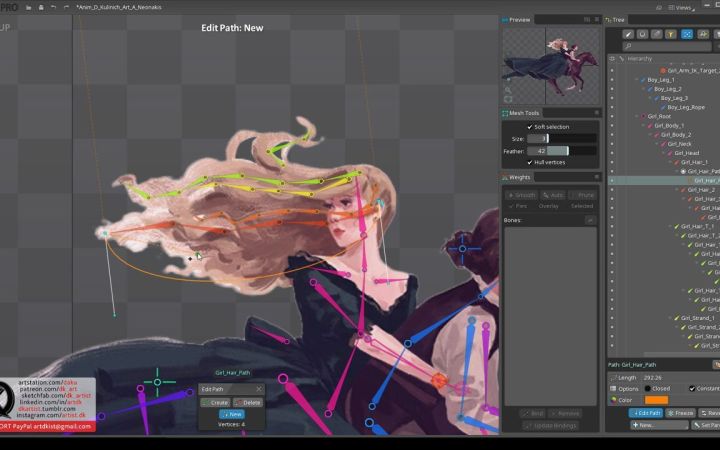The width and height of the screenshot is (720, 450).
Task: Undo the last action in the toolbar
Action: pyautogui.click(x=53, y=7)
